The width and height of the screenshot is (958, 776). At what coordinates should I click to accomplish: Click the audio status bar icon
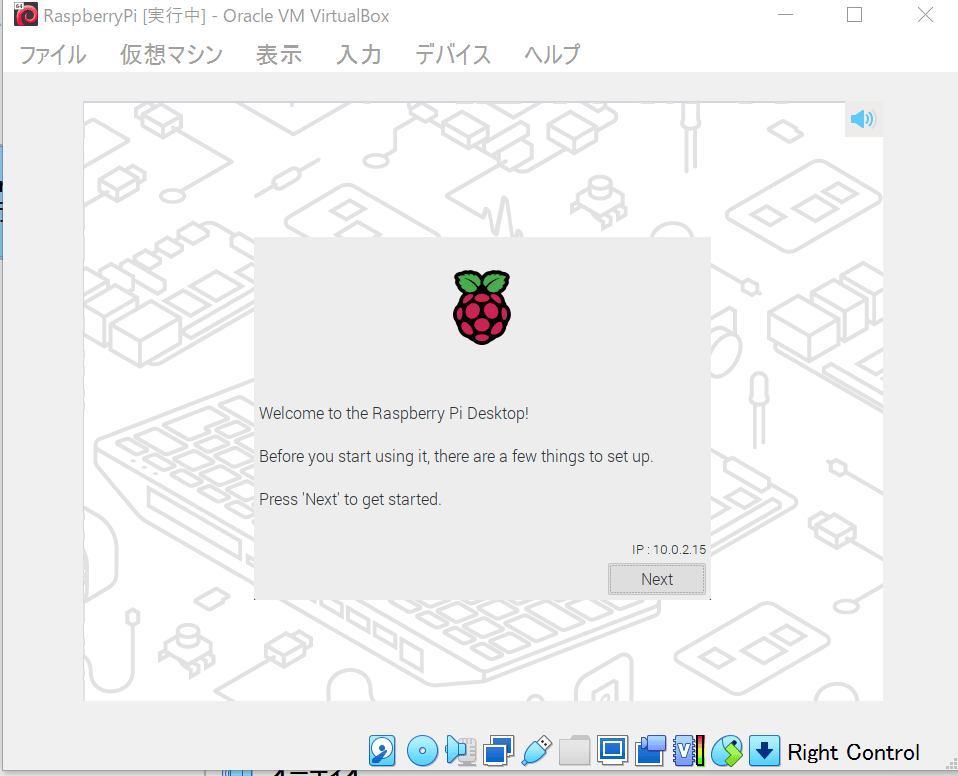[x=461, y=750]
